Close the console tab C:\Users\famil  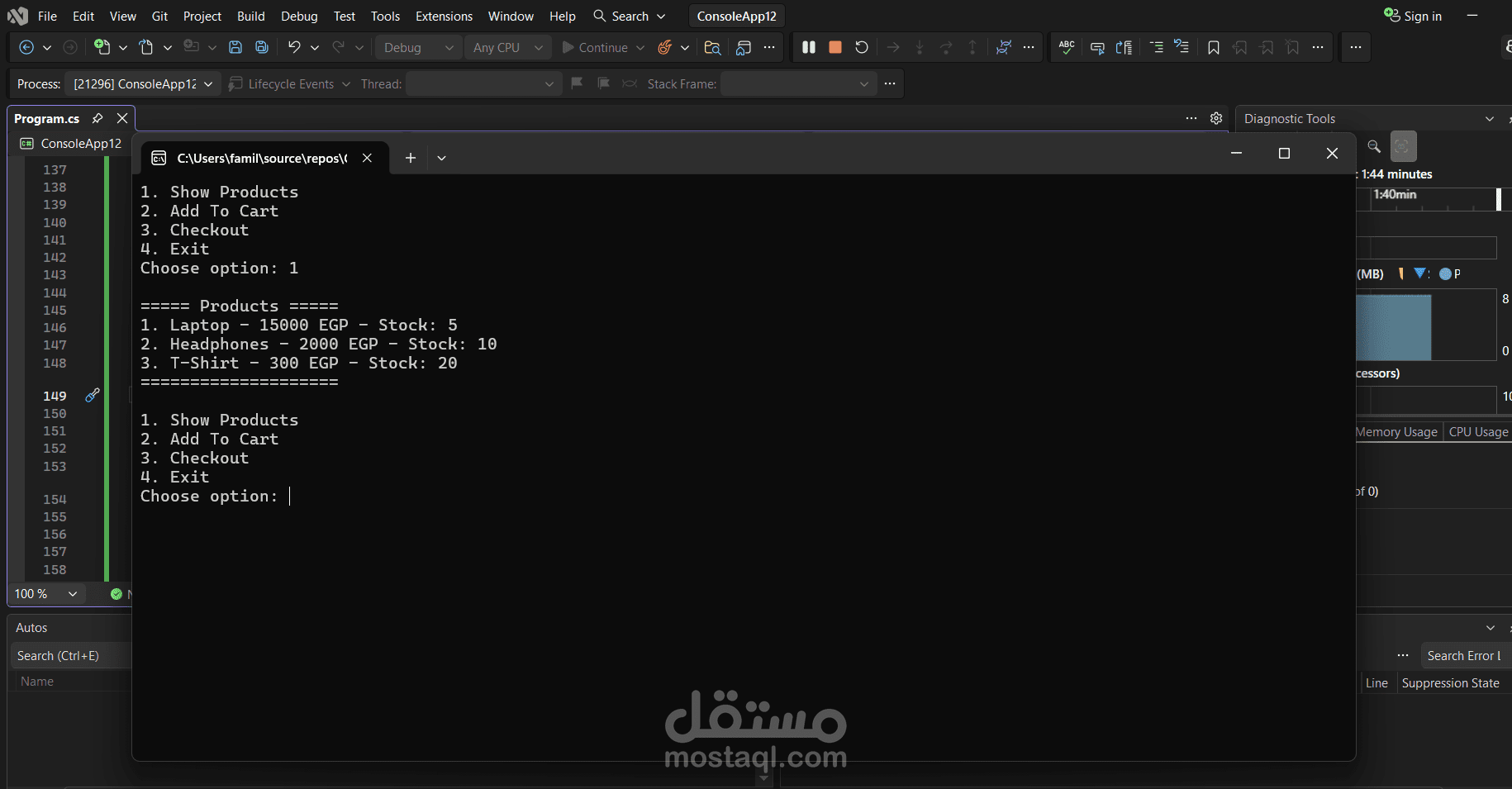click(x=368, y=158)
